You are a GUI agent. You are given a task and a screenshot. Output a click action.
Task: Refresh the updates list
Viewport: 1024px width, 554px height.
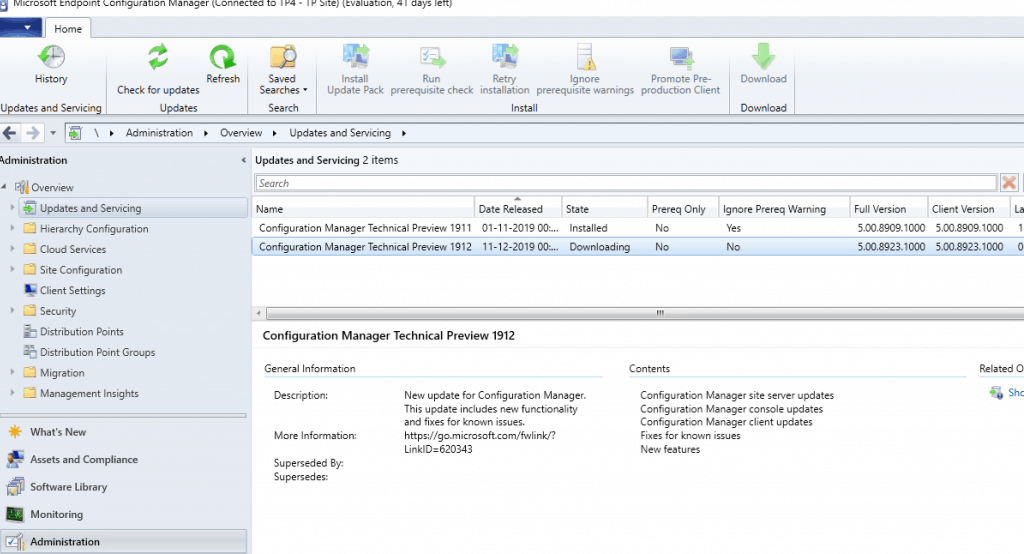coord(223,63)
